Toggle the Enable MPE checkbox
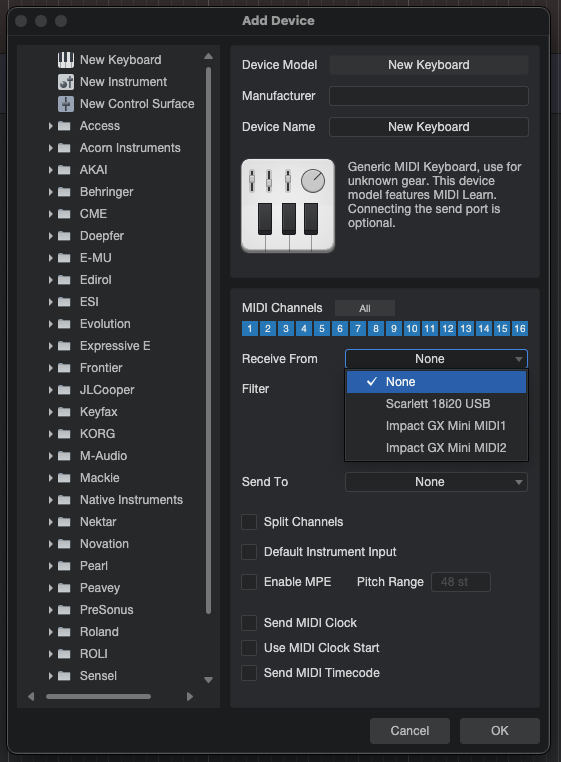The height and width of the screenshot is (762, 561). click(x=249, y=582)
